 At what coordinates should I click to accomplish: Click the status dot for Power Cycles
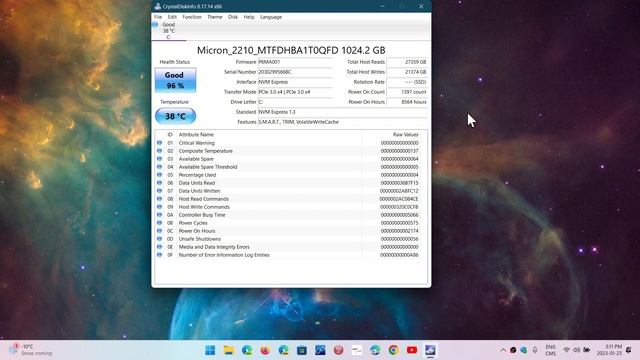tap(160, 223)
